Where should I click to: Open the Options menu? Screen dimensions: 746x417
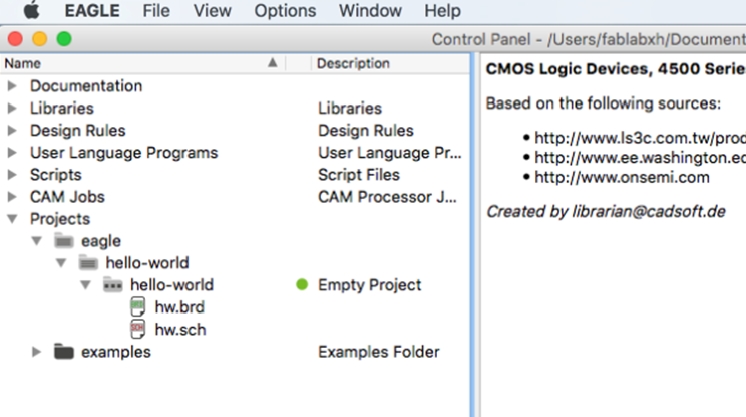coord(285,10)
